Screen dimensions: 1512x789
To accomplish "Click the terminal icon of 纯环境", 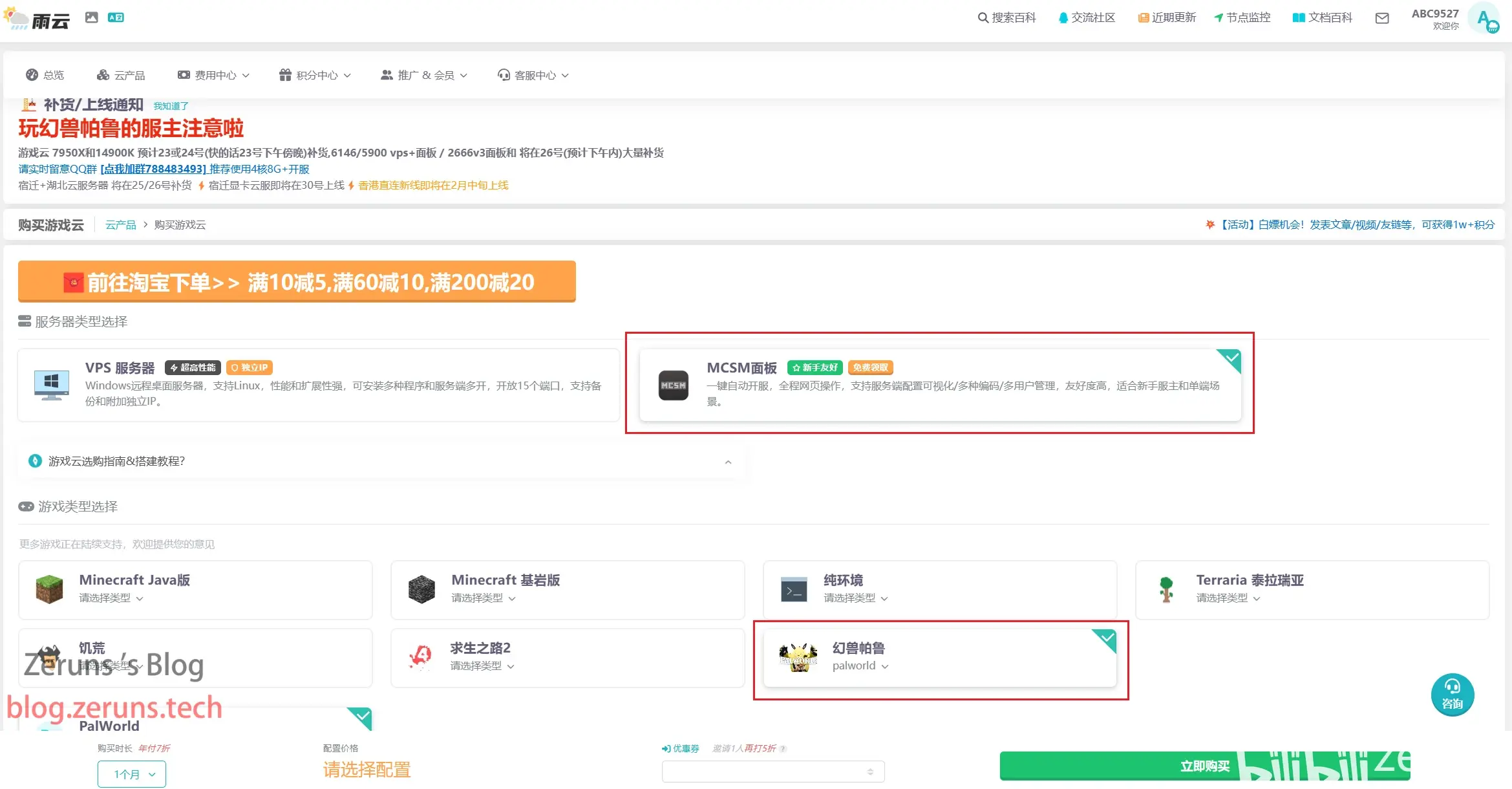I will click(x=794, y=589).
